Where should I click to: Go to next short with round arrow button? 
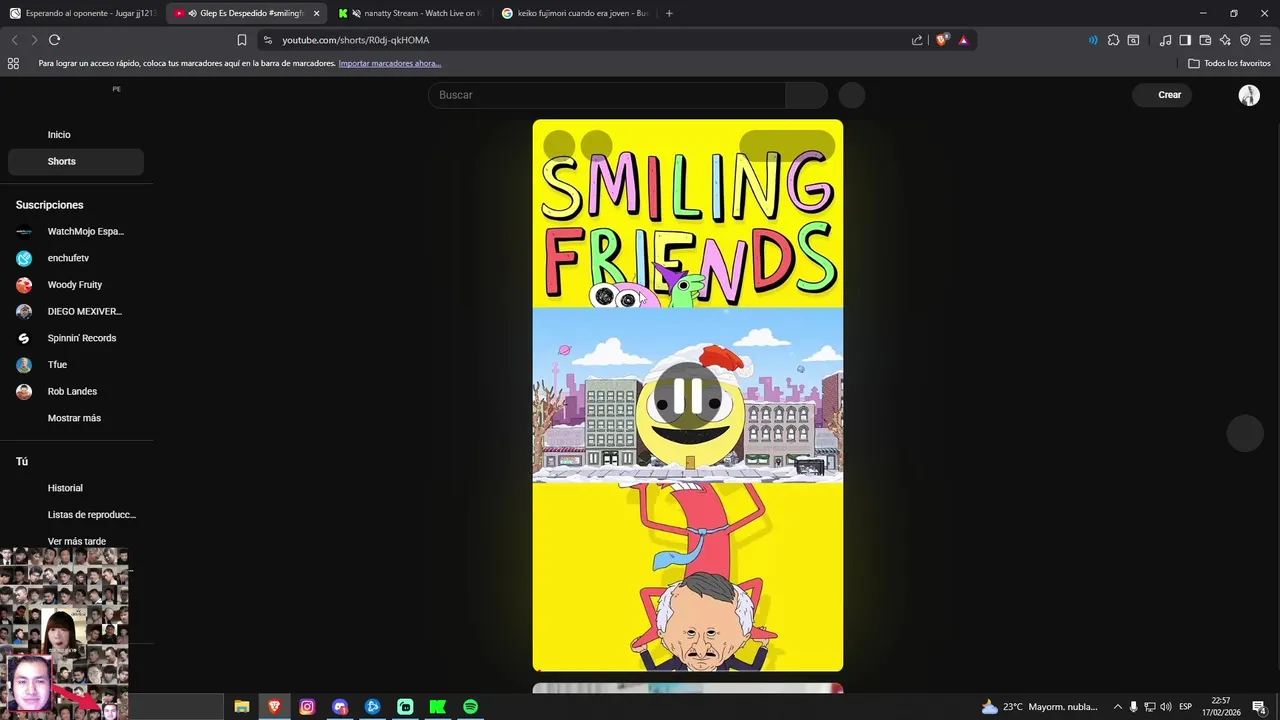[x=1245, y=433]
